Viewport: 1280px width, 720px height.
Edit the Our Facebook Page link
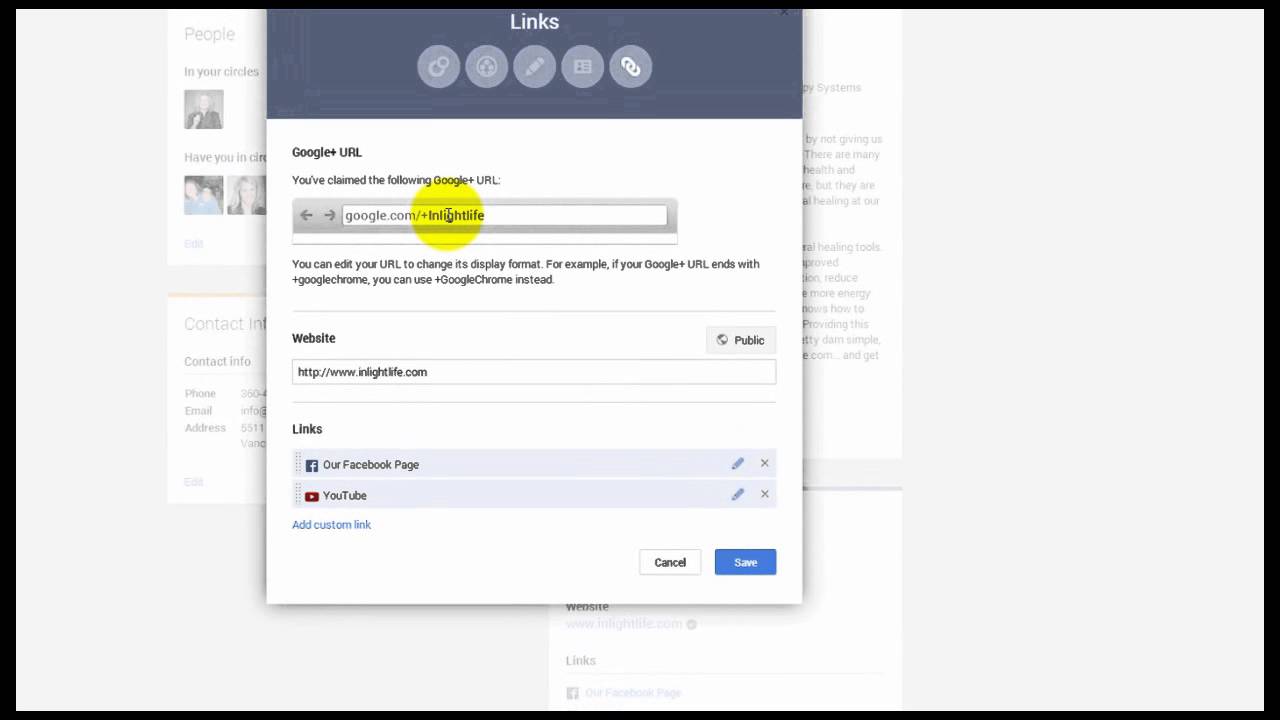tap(737, 463)
